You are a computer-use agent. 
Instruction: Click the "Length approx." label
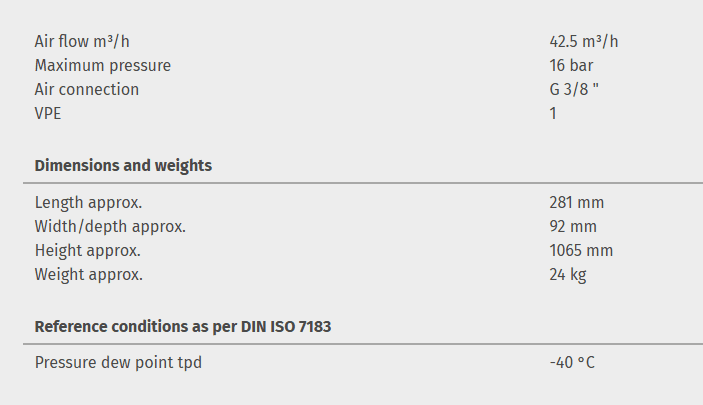[88, 202]
